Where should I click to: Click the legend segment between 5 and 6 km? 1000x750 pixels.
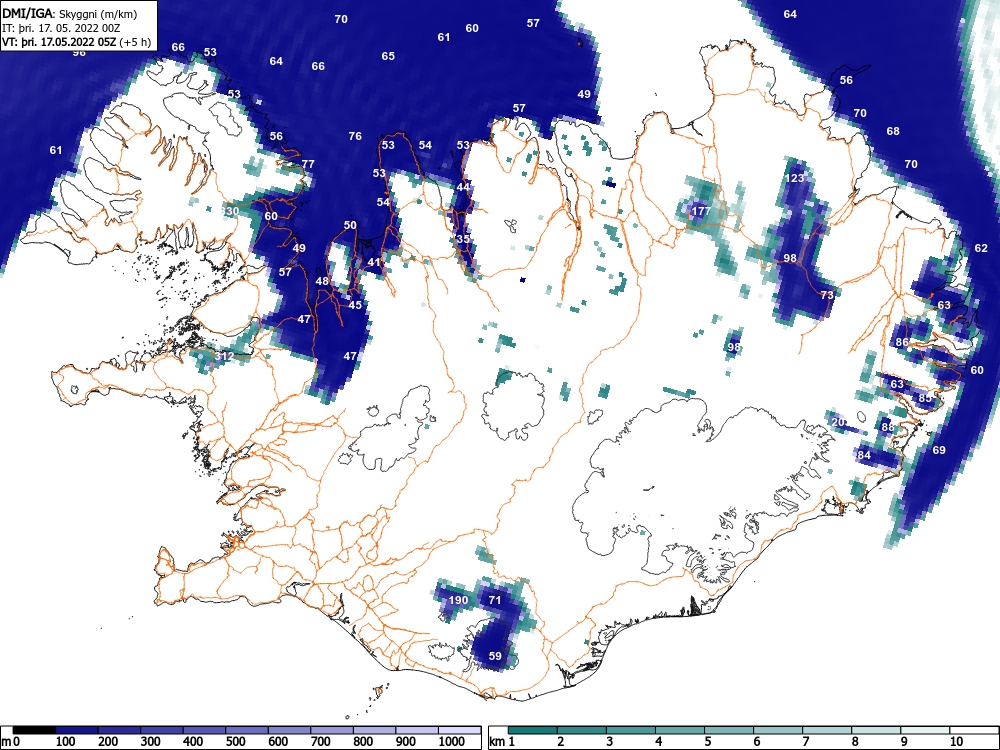[729, 730]
